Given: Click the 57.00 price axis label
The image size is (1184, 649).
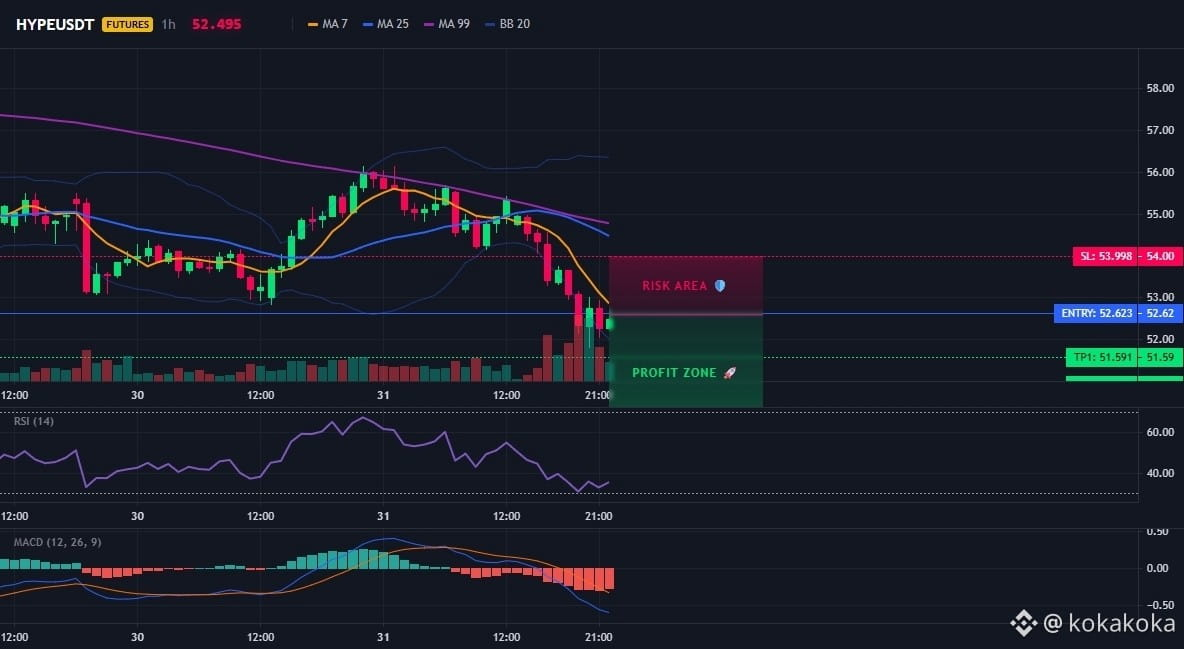Looking at the screenshot, I should pyautogui.click(x=1160, y=130).
